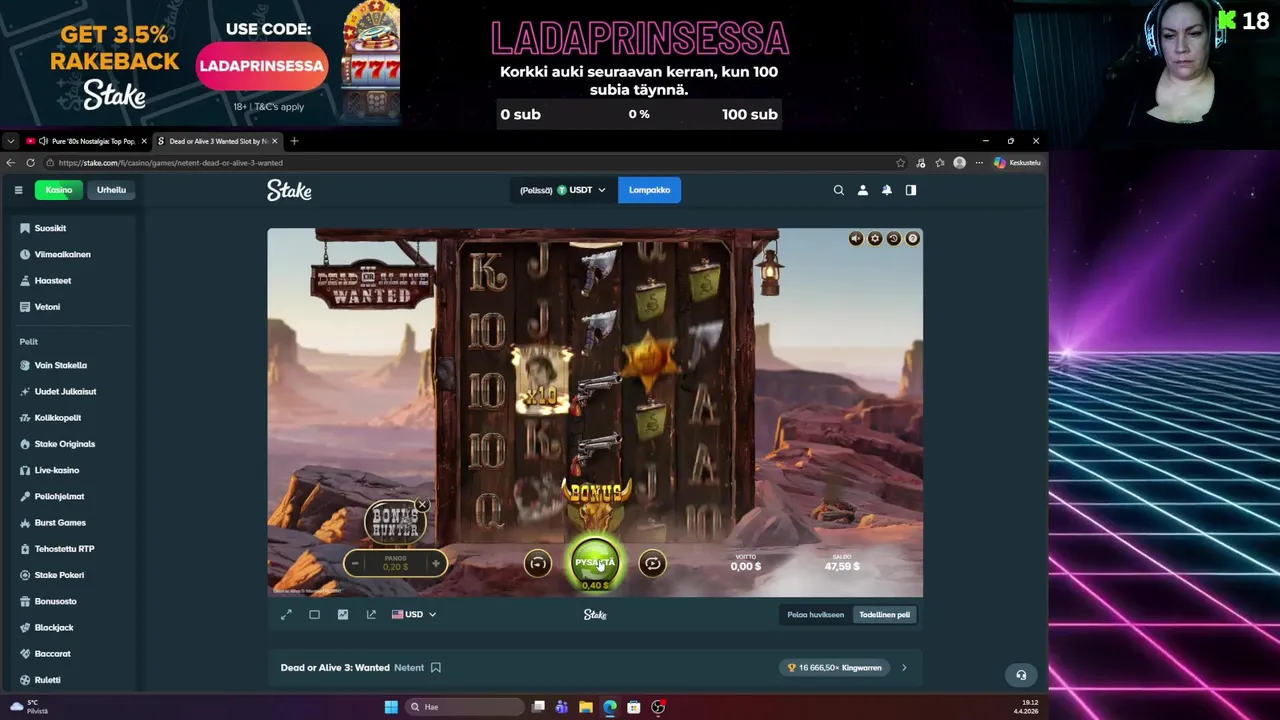Switch to Kasino tab
Image resolution: width=1280 pixels, height=720 pixels.
[x=58, y=190]
